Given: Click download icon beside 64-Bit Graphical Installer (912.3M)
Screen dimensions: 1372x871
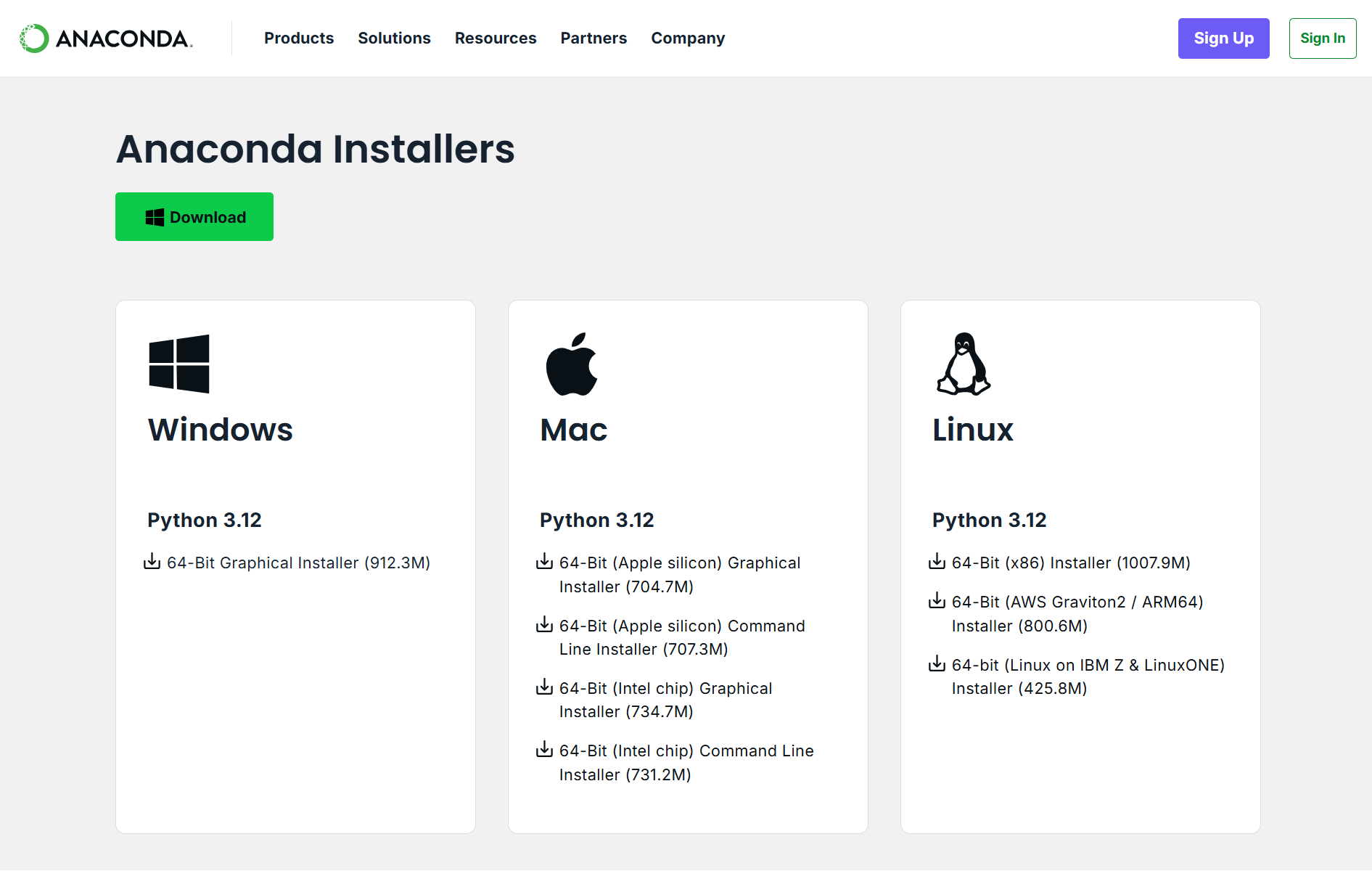Looking at the screenshot, I should 152,561.
